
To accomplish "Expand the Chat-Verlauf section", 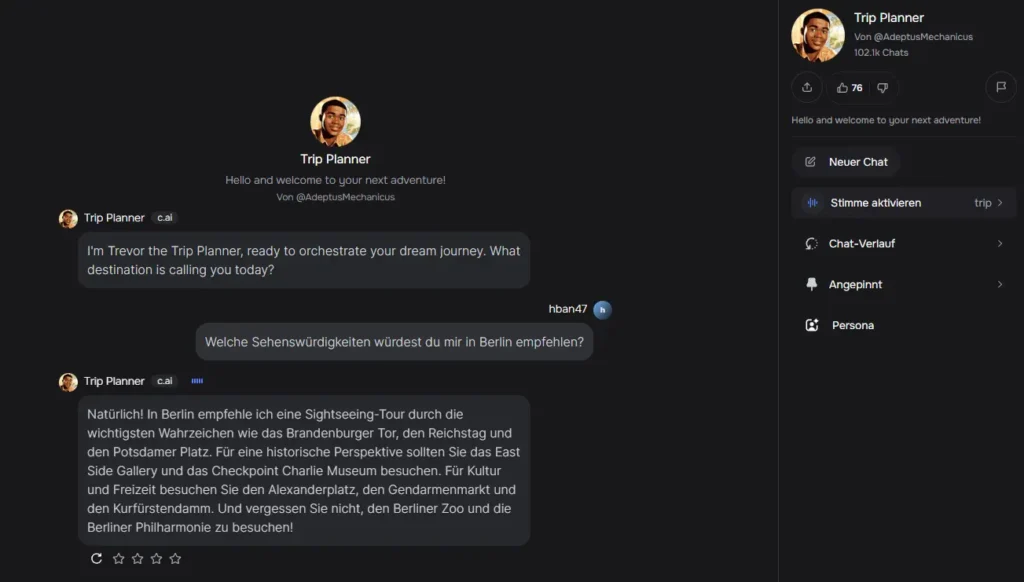I will pos(1000,243).
